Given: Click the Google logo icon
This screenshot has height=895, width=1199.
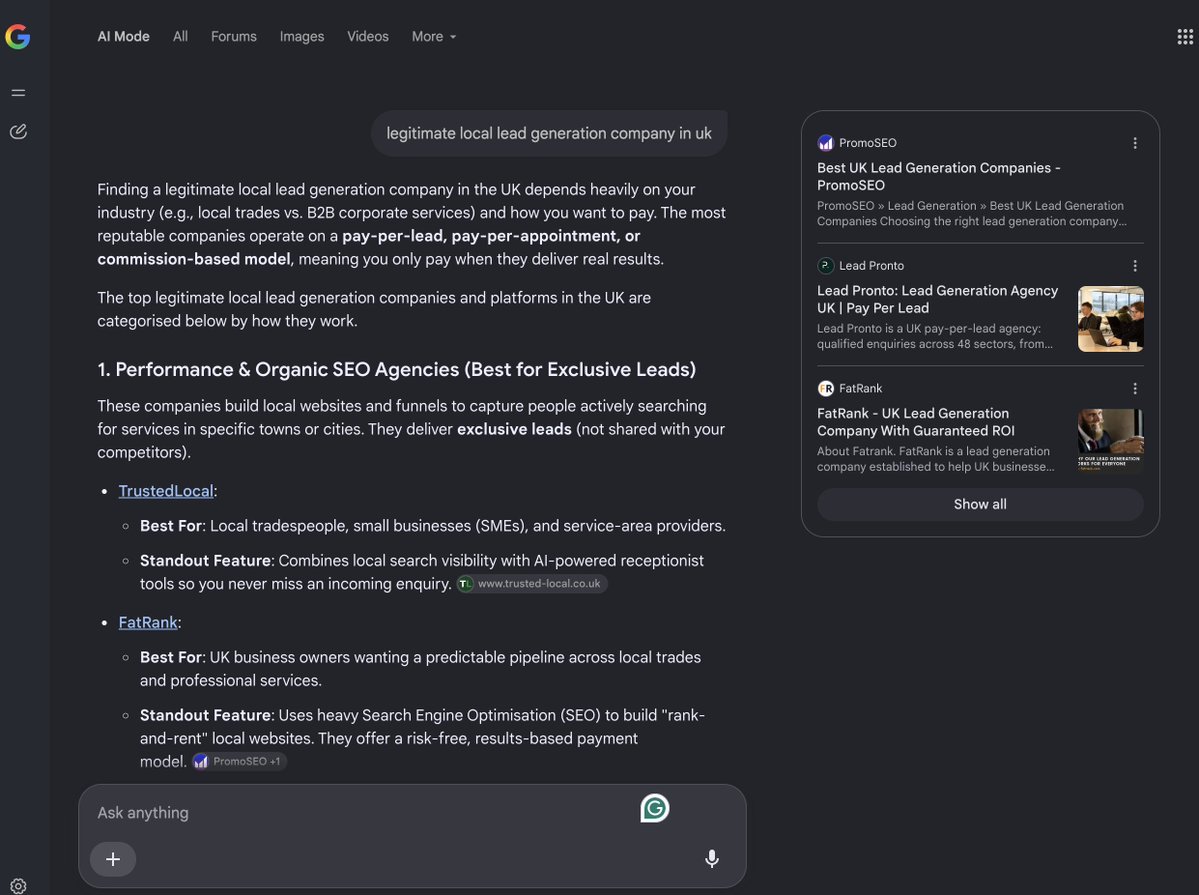Looking at the screenshot, I should [x=18, y=36].
